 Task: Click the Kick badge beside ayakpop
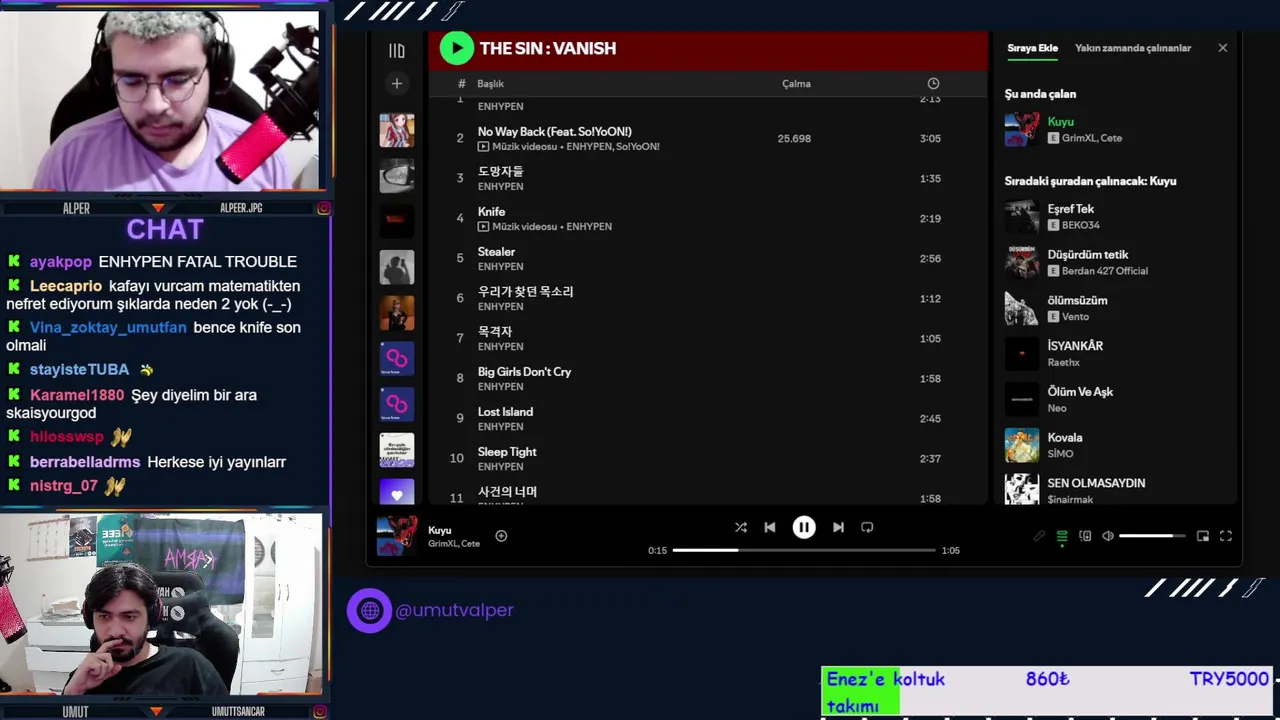click(14, 261)
